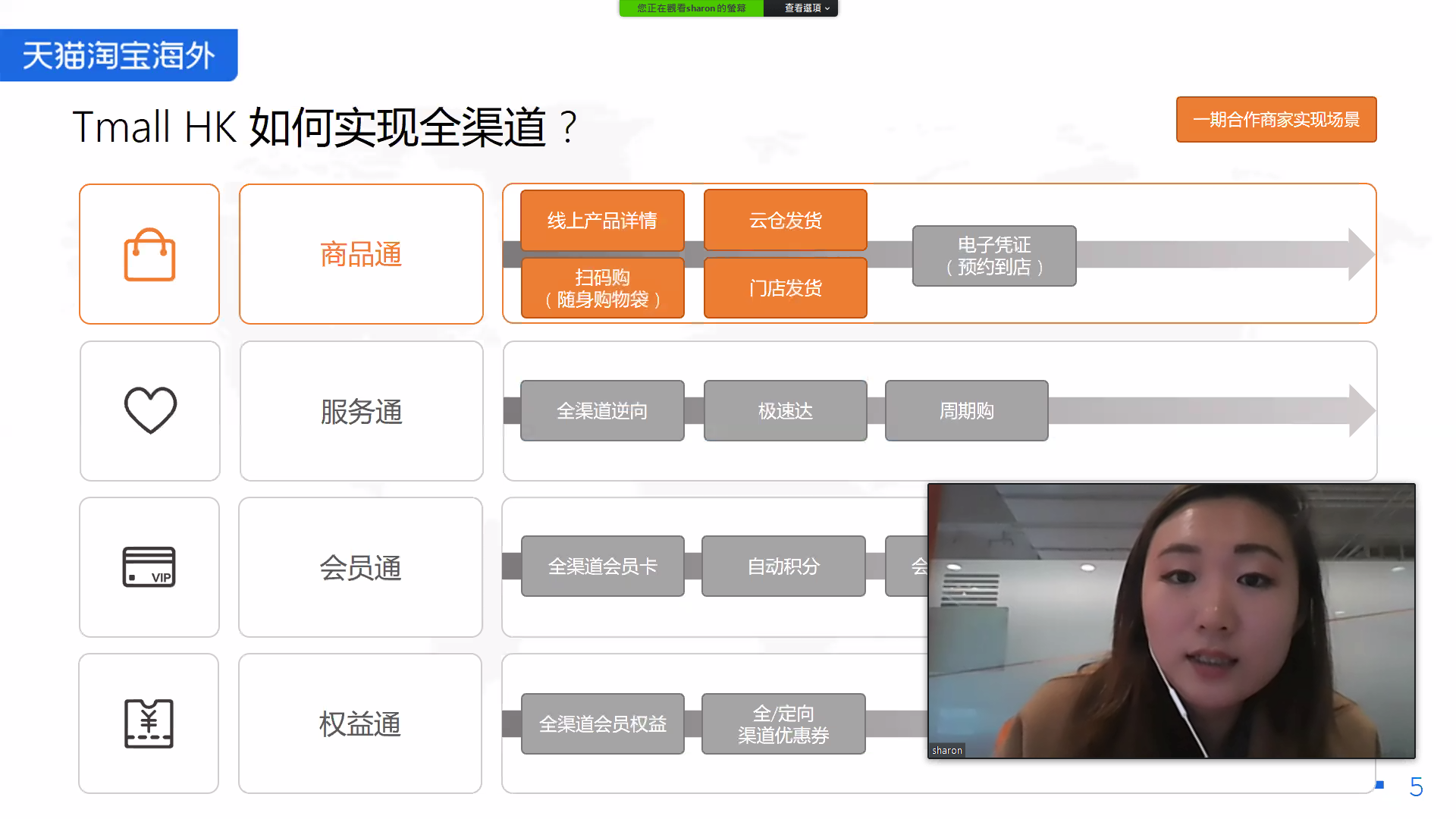Click the 全渠道逆向 tile
This screenshot has width=1456, height=819.
(x=602, y=411)
